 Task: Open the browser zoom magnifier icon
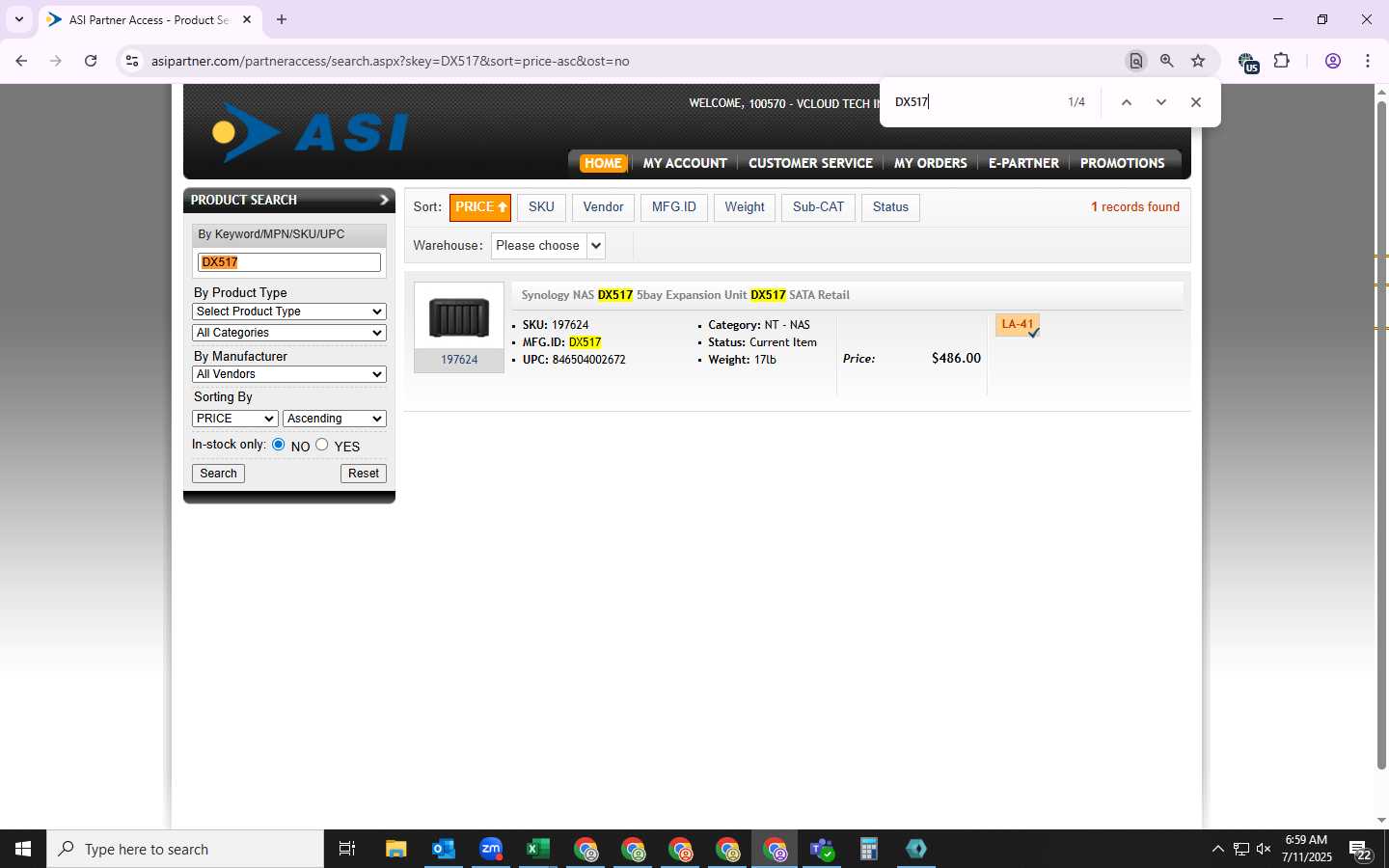coord(1167,61)
